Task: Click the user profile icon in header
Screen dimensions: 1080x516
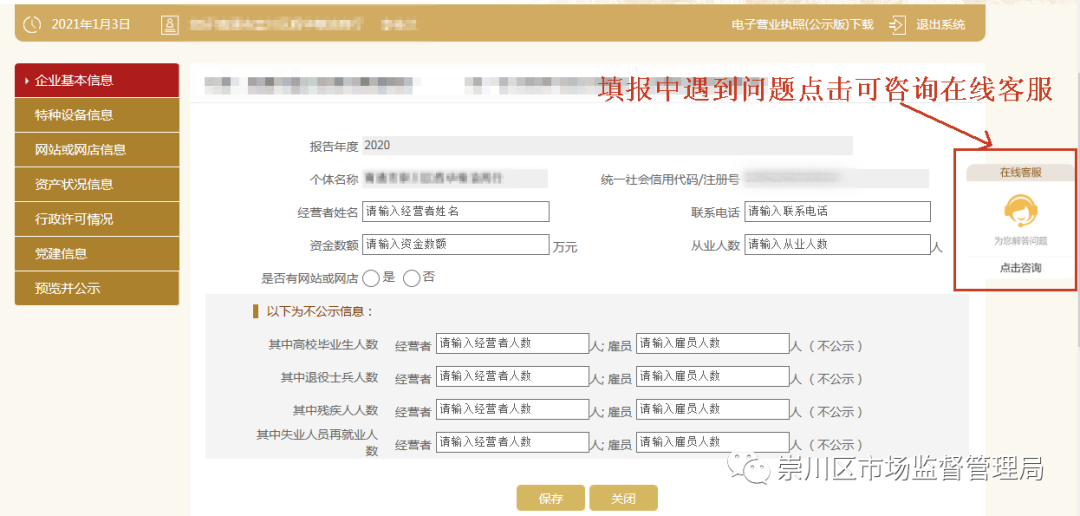Action: (169, 24)
